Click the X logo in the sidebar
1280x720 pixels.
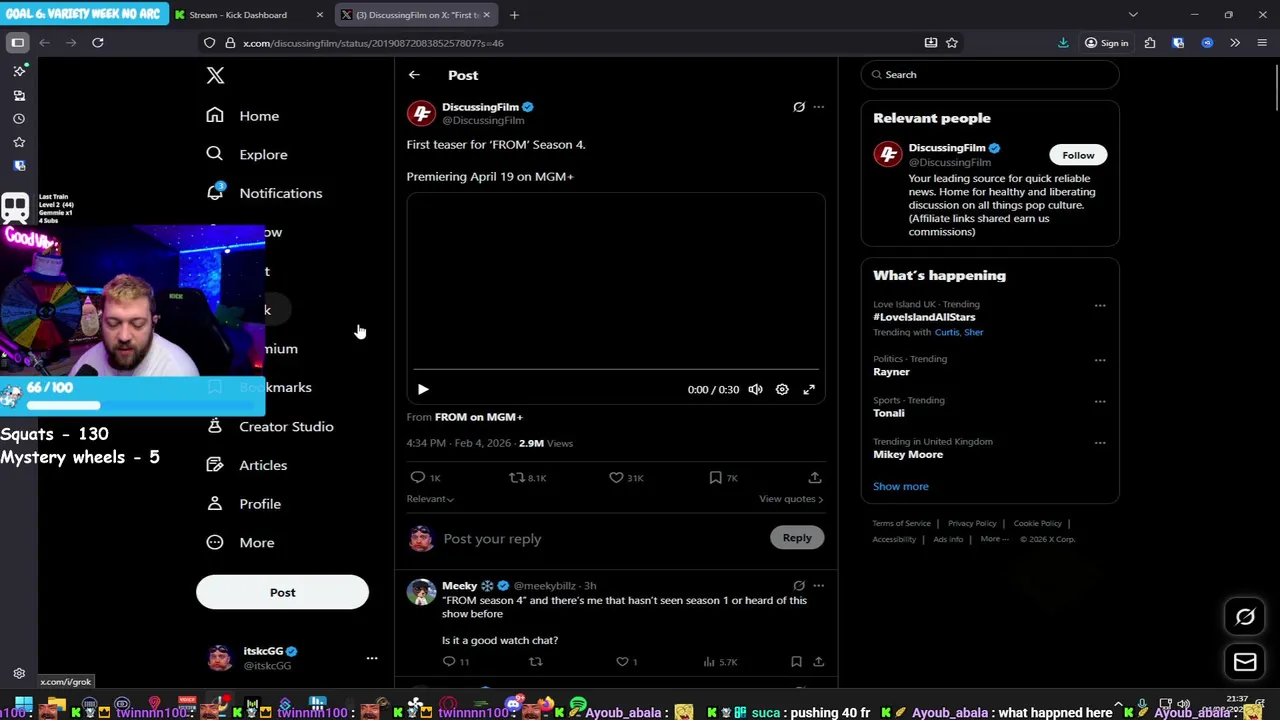215,75
